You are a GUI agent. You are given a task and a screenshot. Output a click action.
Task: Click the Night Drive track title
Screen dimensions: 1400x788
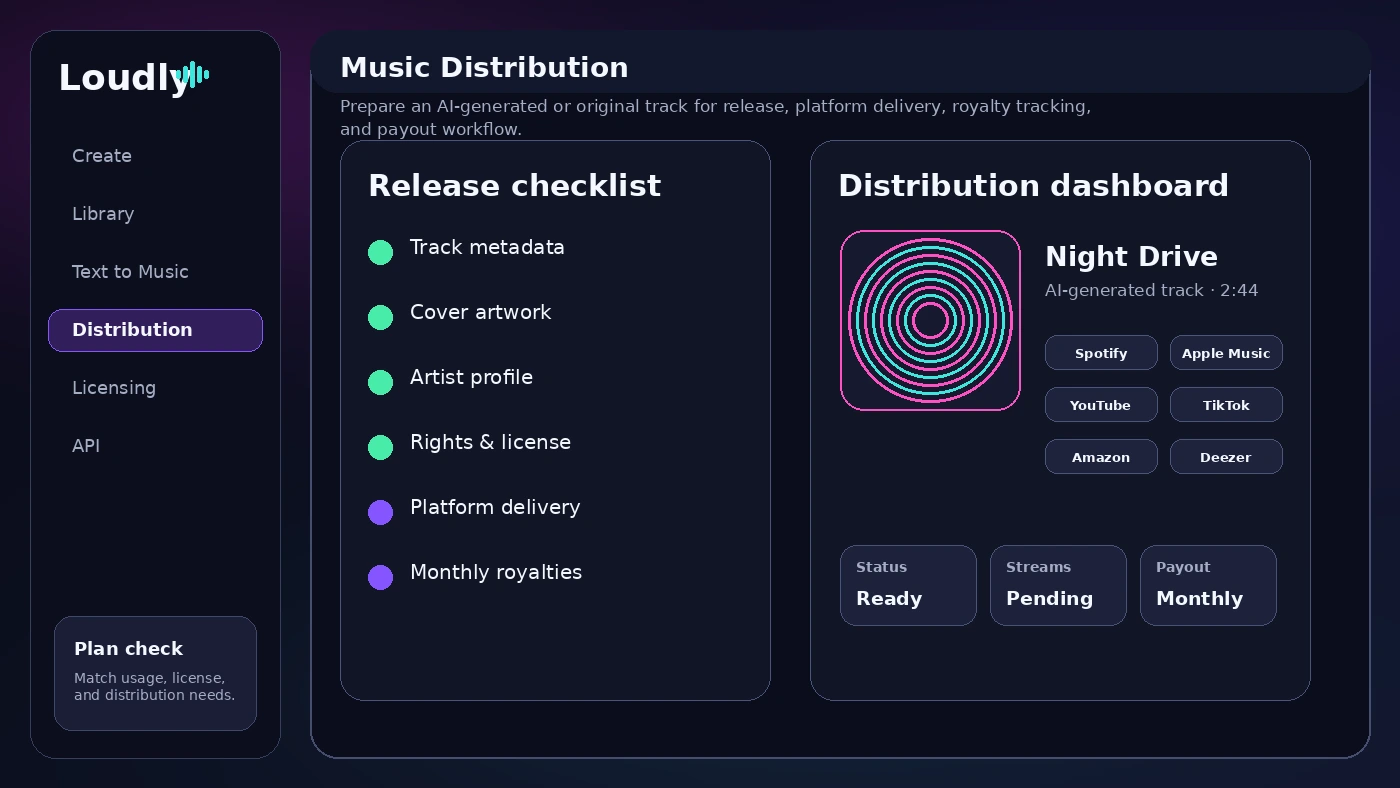(x=1131, y=257)
